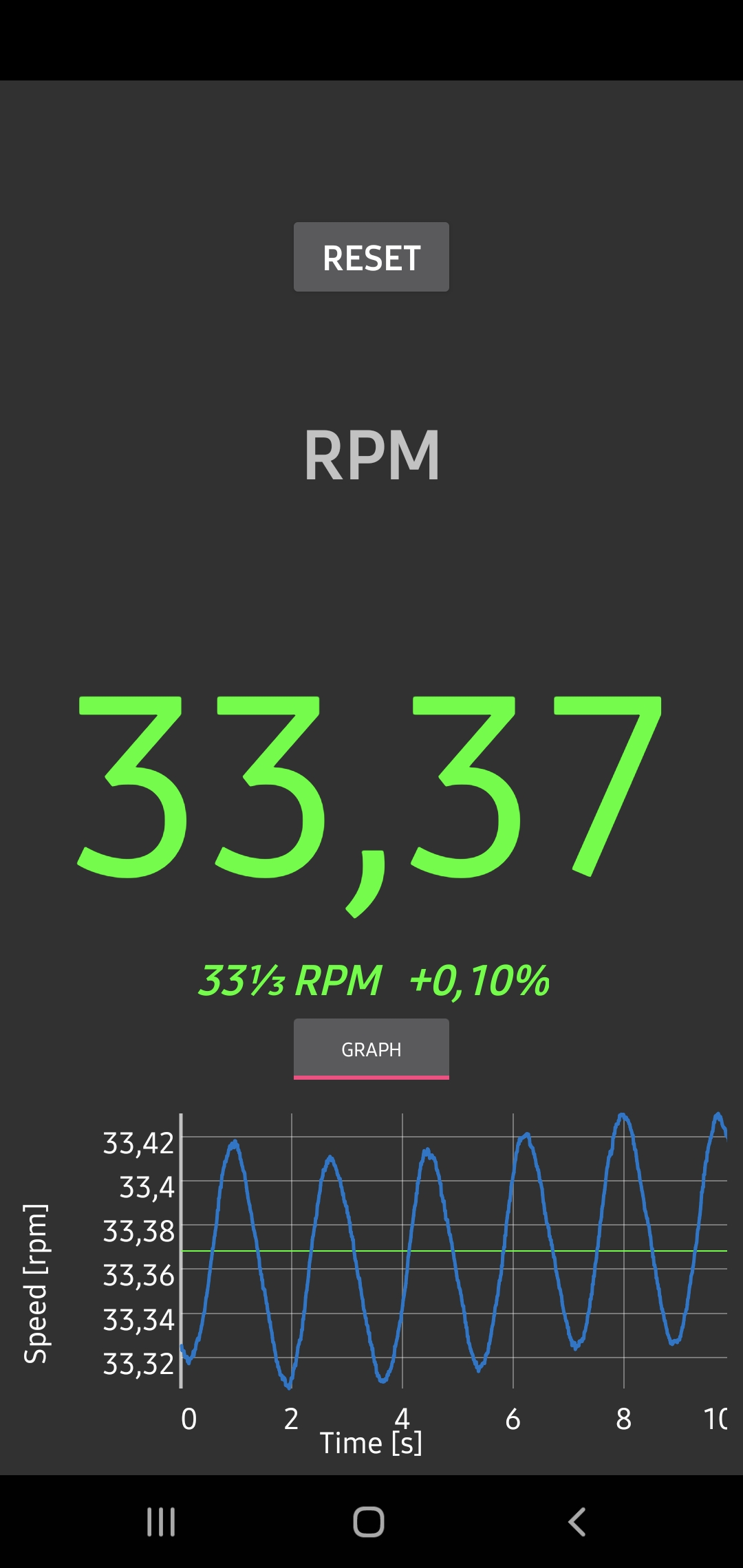
Task: Select the 2 mark on the time axis
Action: [x=291, y=1419]
